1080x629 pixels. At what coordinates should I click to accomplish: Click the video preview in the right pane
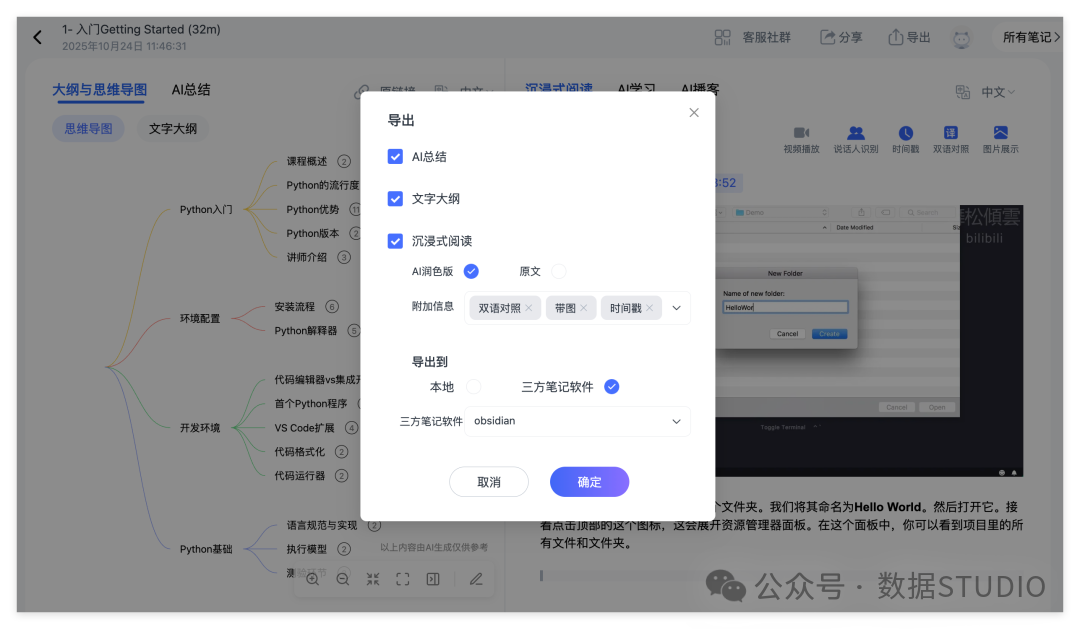pyautogui.click(x=869, y=340)
